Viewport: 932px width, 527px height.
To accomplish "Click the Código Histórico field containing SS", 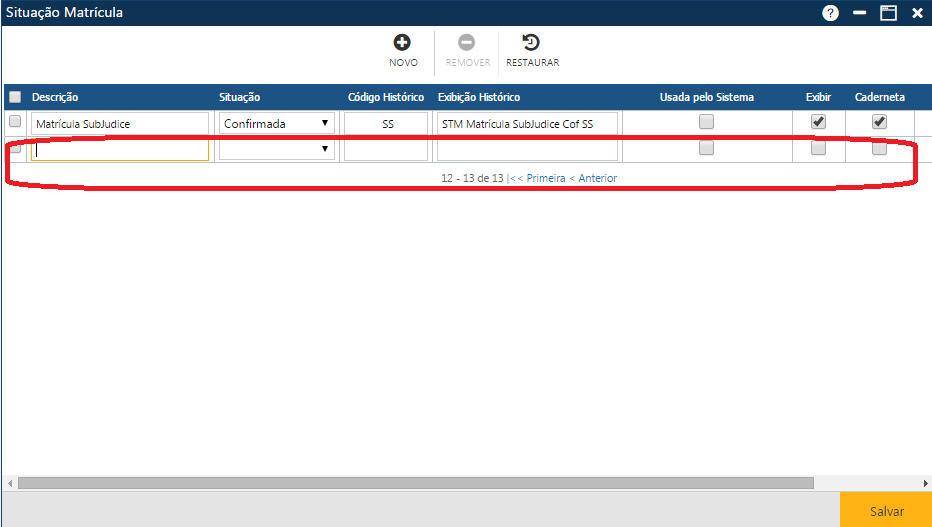I will coord(387,124).
